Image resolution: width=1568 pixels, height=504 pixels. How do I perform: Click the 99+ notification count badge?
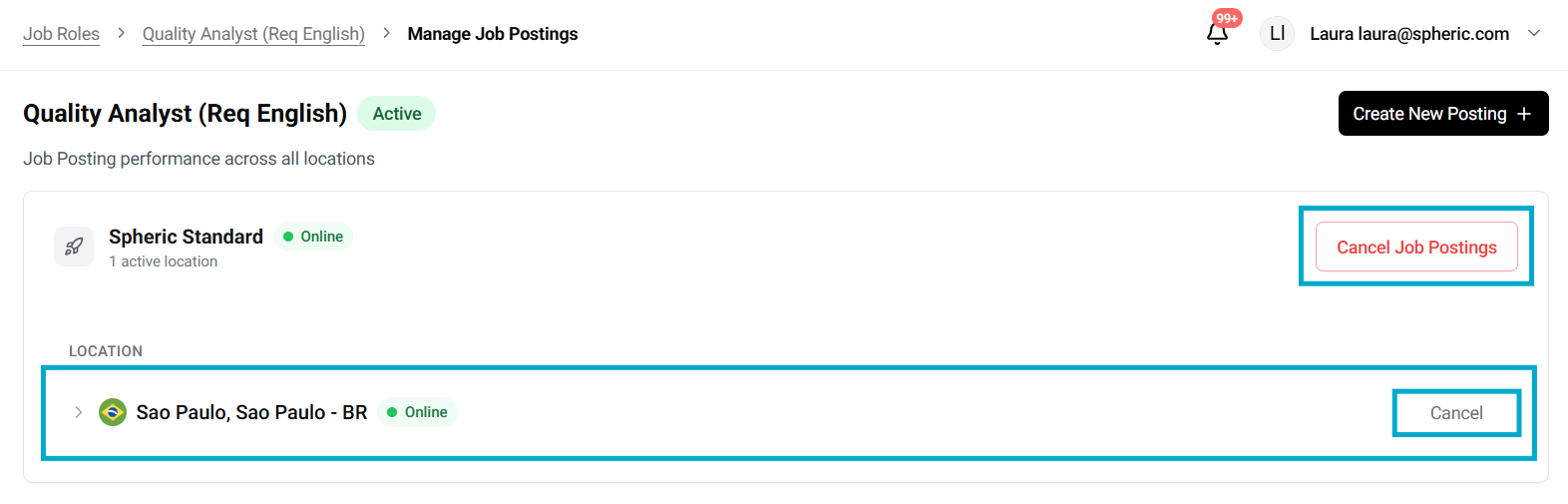point(1227,18)
